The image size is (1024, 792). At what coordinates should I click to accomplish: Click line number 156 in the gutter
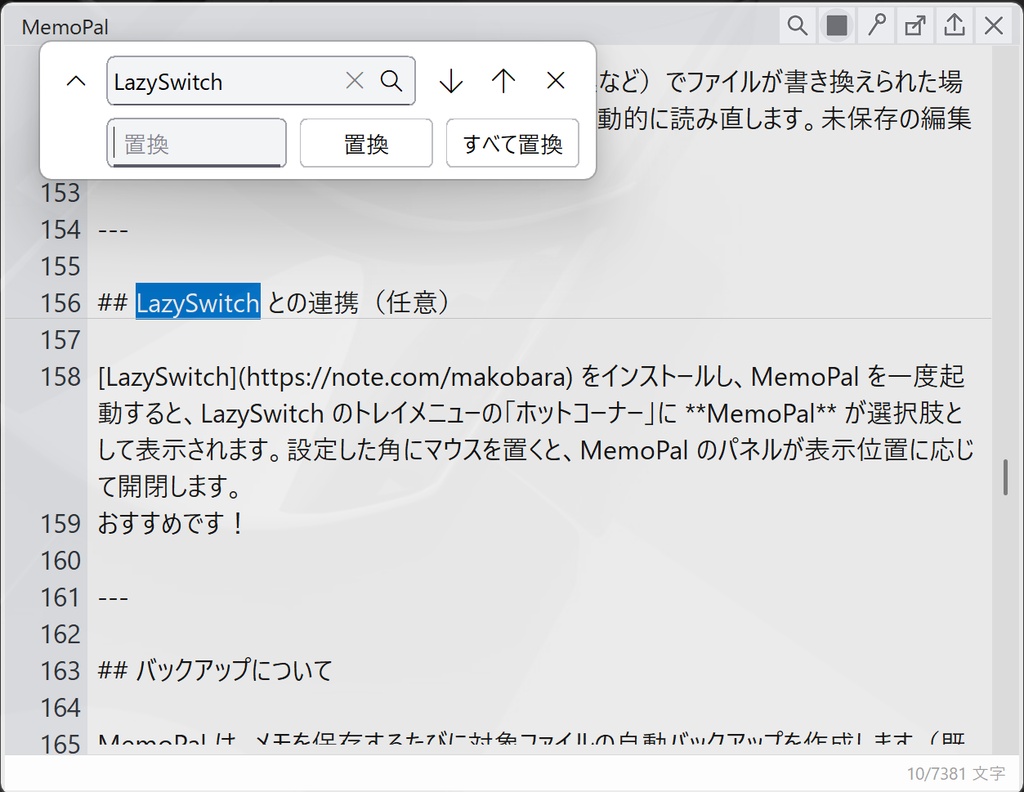click(x=61, y=303)
